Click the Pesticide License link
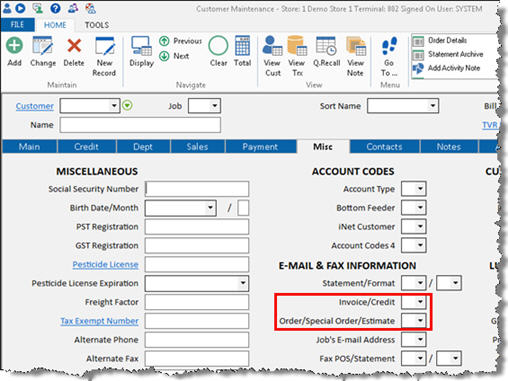The width and height of the screenshot is (508, 381). tap(105, 264)
